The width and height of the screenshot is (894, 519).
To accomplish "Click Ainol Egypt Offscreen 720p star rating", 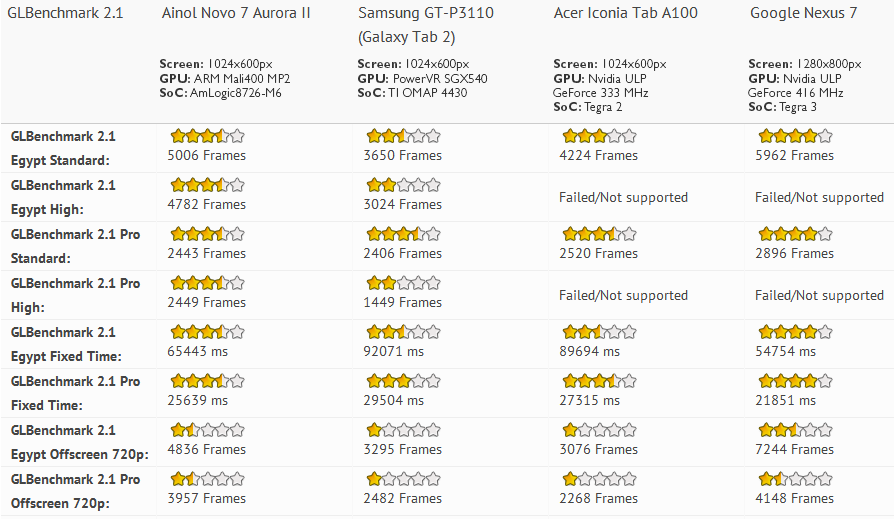I will [207, 430].
